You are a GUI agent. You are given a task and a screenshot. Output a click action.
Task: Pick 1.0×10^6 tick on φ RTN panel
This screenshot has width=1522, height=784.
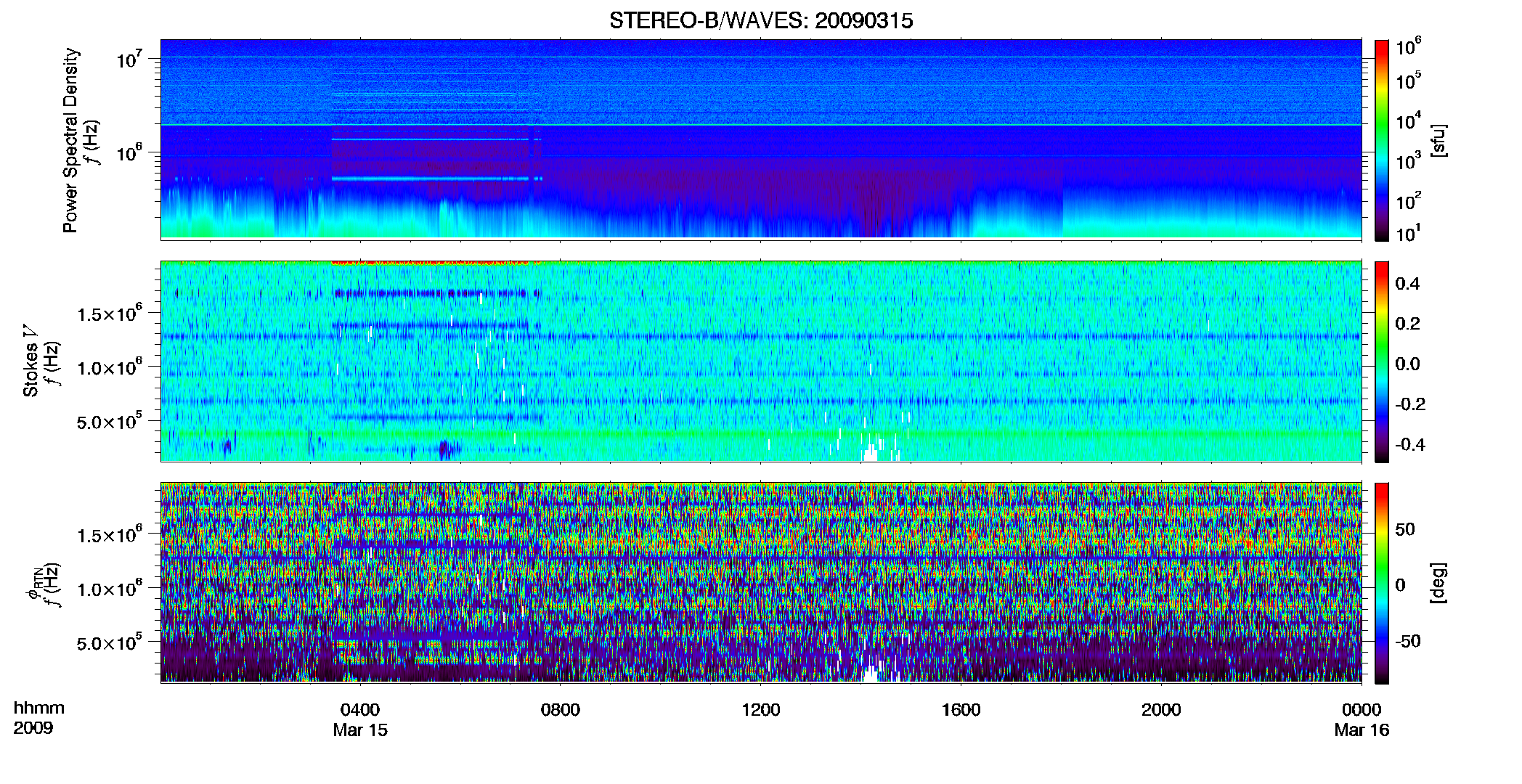109,589
